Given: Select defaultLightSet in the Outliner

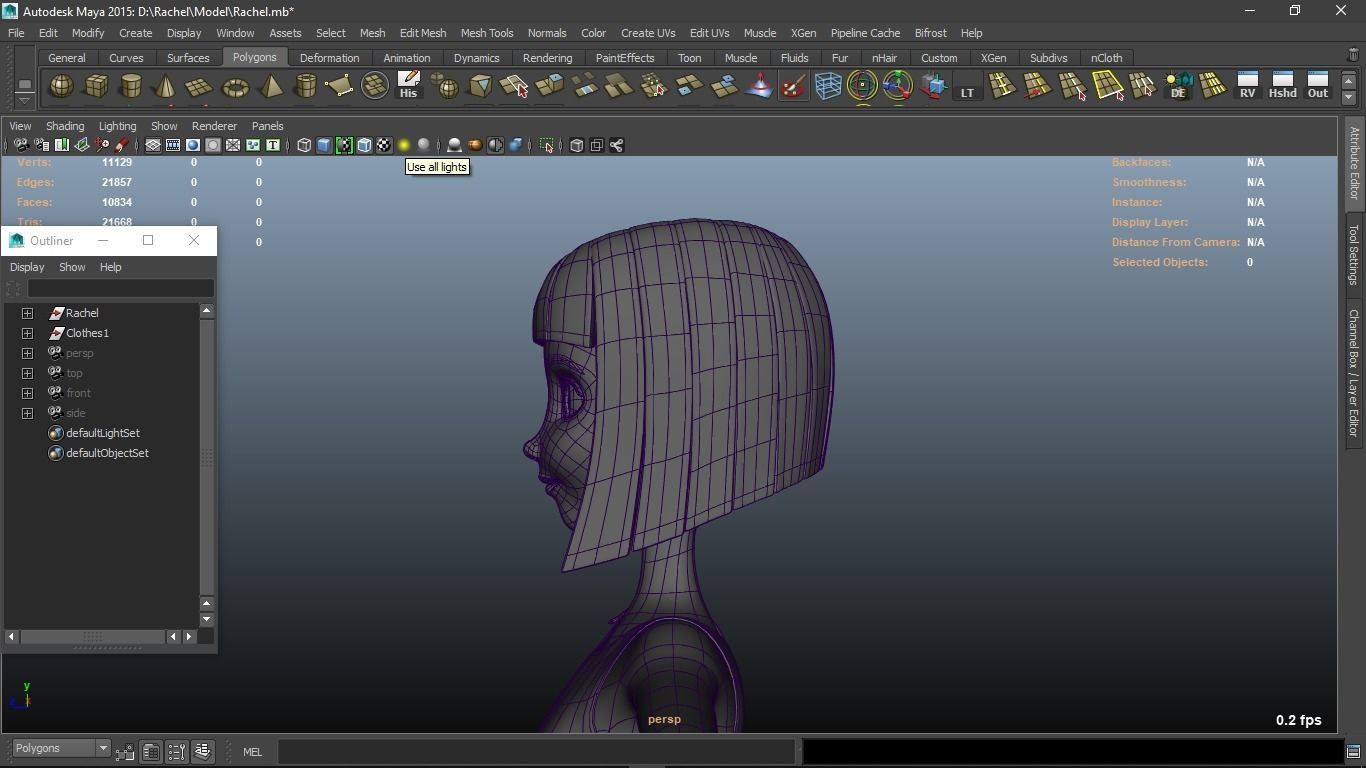Looking at the screenshot, I should (102, 433).
